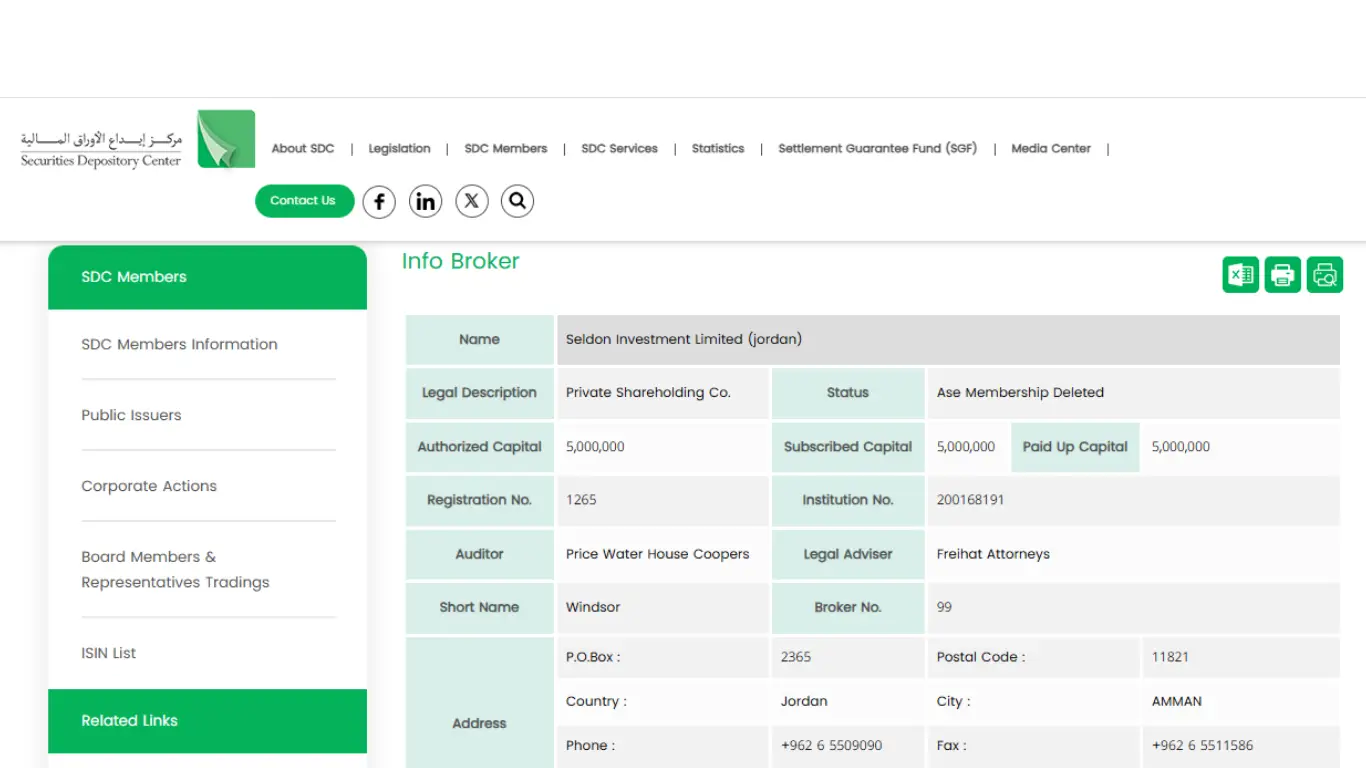Click Ase Membership Deleted status value
This screenshot has height=768, width=1366.
[1020, 393]
